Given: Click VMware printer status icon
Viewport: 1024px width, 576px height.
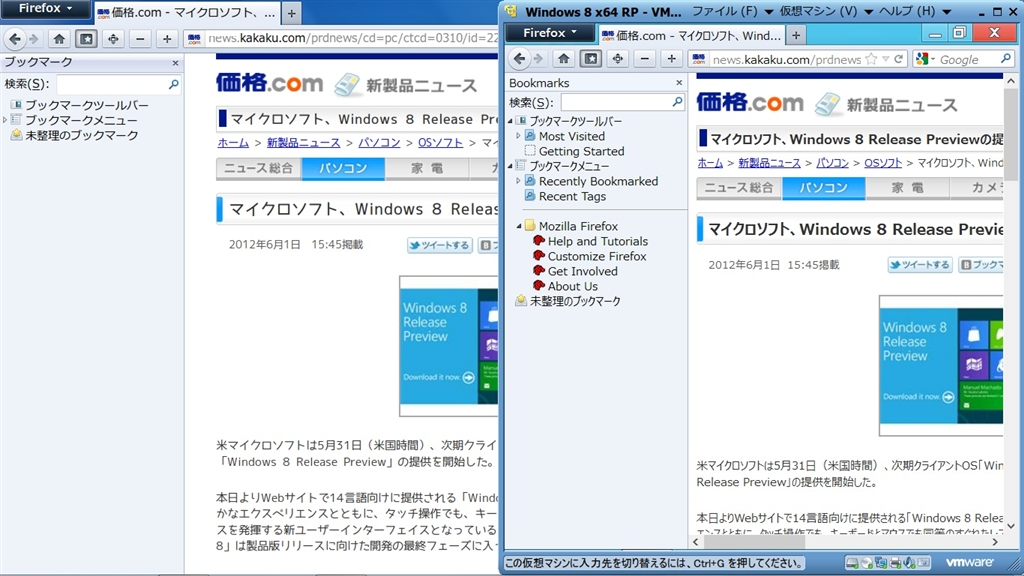Looking at the screenshot, I should (x=895, y=563).
